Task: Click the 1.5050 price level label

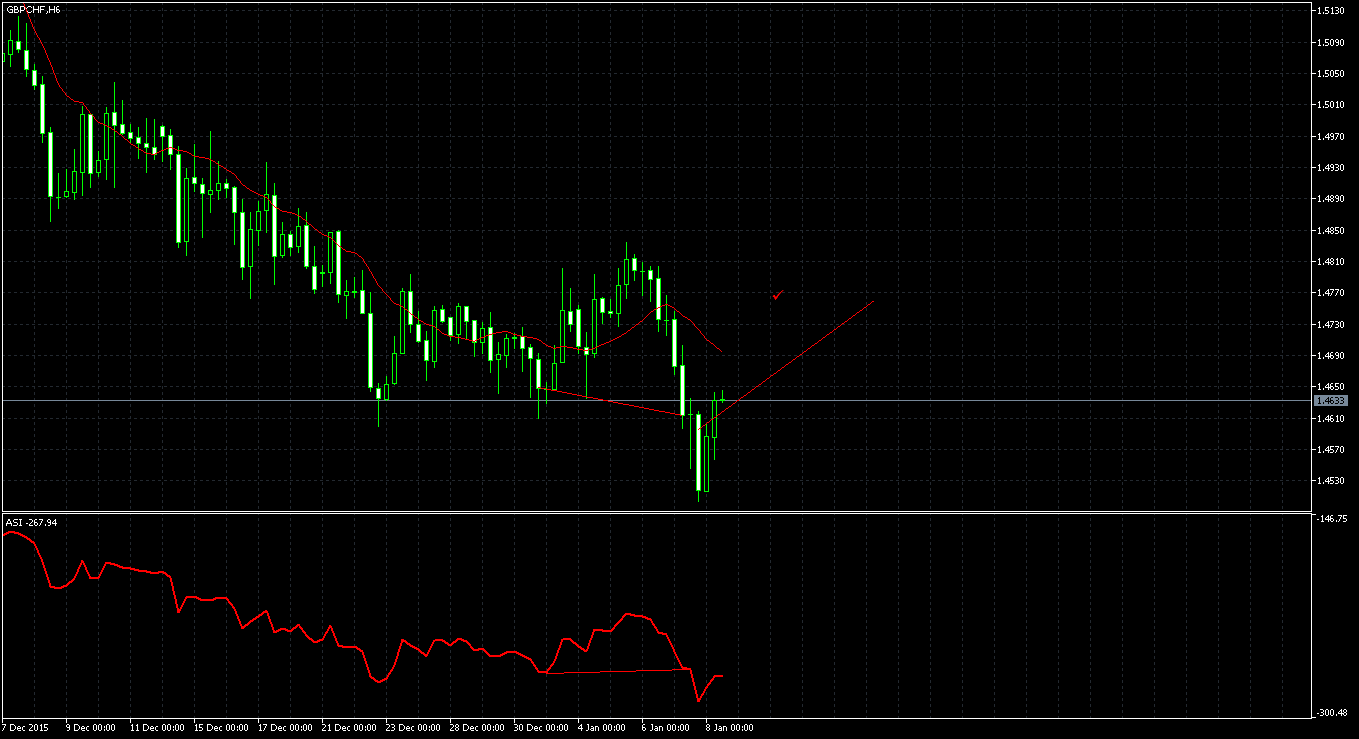Action: pyautogui.click(x=1331, y=73)
